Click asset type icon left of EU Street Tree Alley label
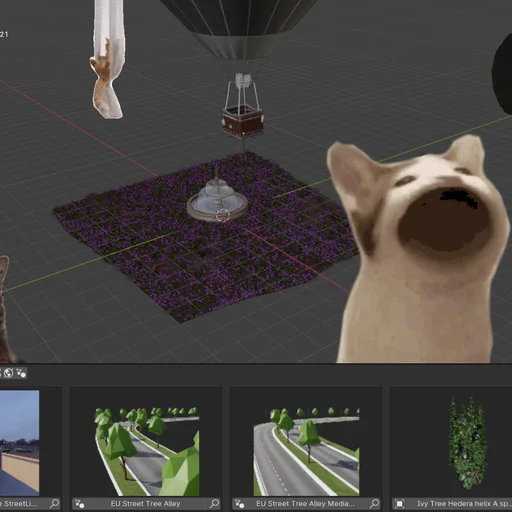The image size is (512, 512). tap(79, 503)
